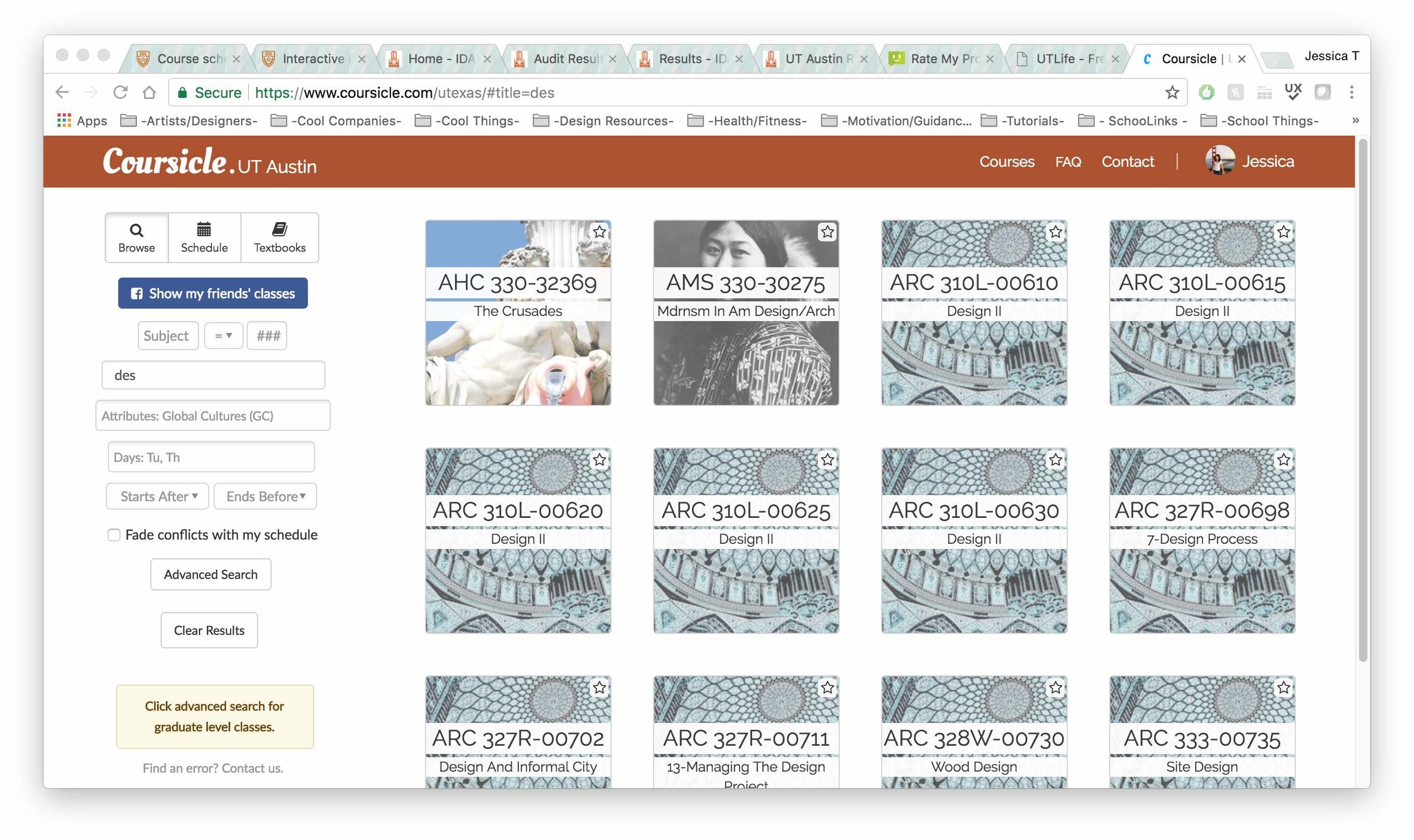Open the AHC 330 The Crusades card
Screen dimensions: 1414x840
coord(518,313)
